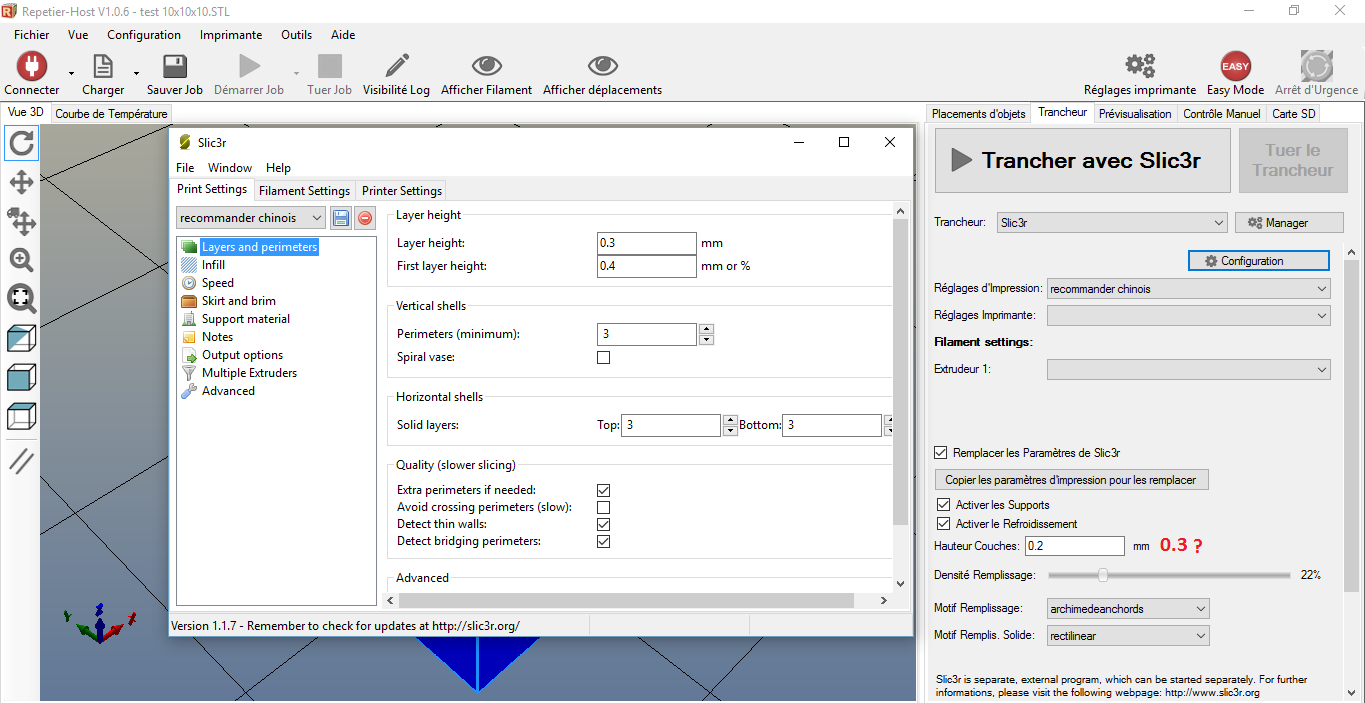Select Layers and perimeters in Slic3r tree

[x=259, y=247]
